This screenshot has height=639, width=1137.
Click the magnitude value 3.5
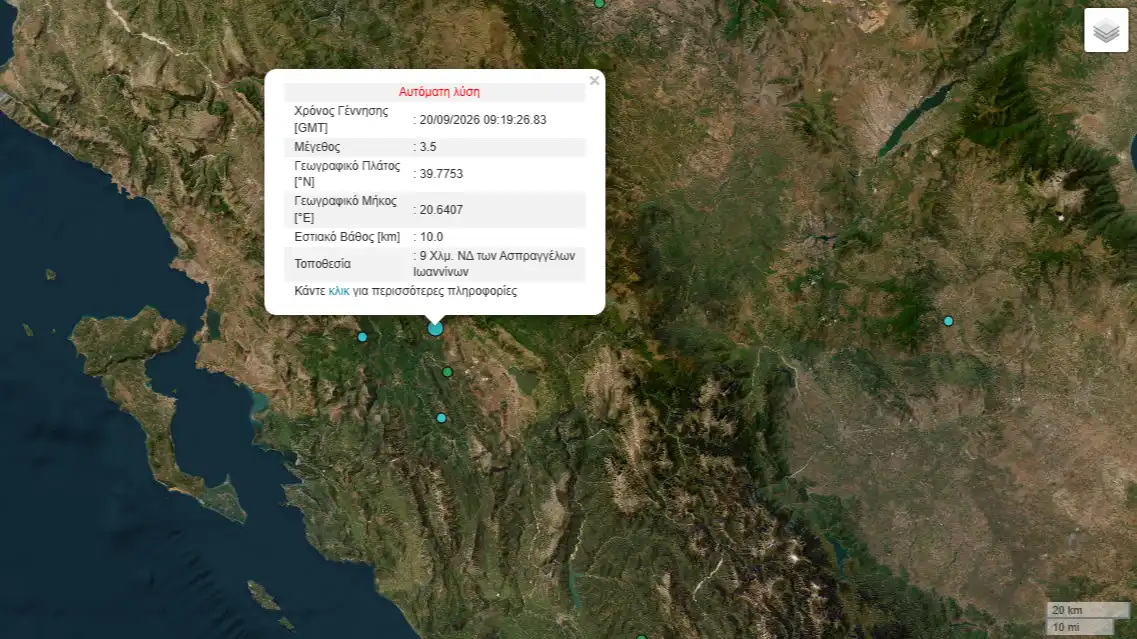coord(428,147)
